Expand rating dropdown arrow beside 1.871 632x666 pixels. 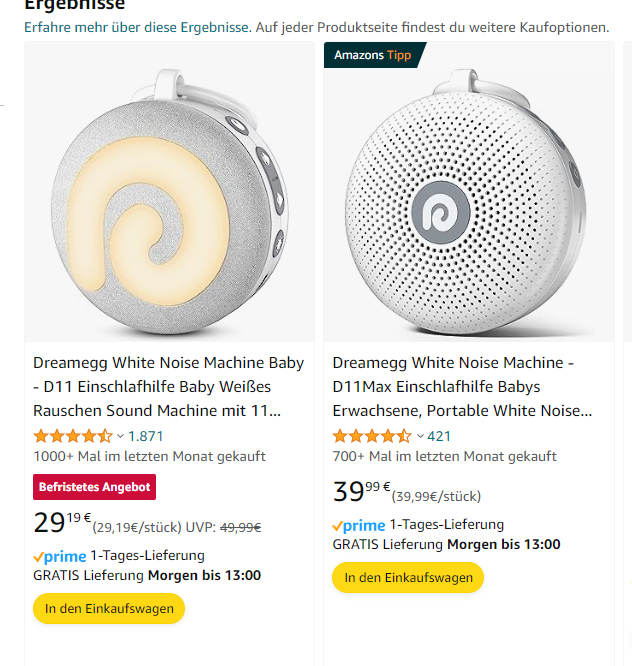click(121, 436)
